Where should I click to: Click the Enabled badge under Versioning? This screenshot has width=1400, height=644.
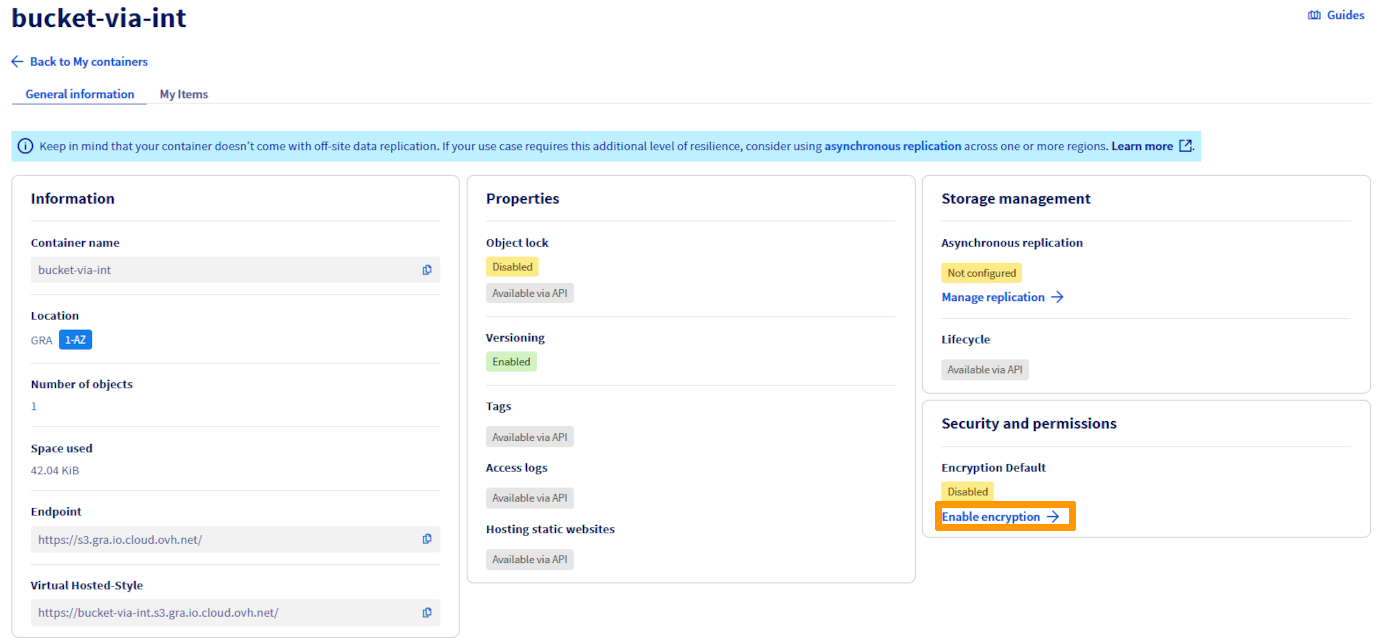[511, 361]
